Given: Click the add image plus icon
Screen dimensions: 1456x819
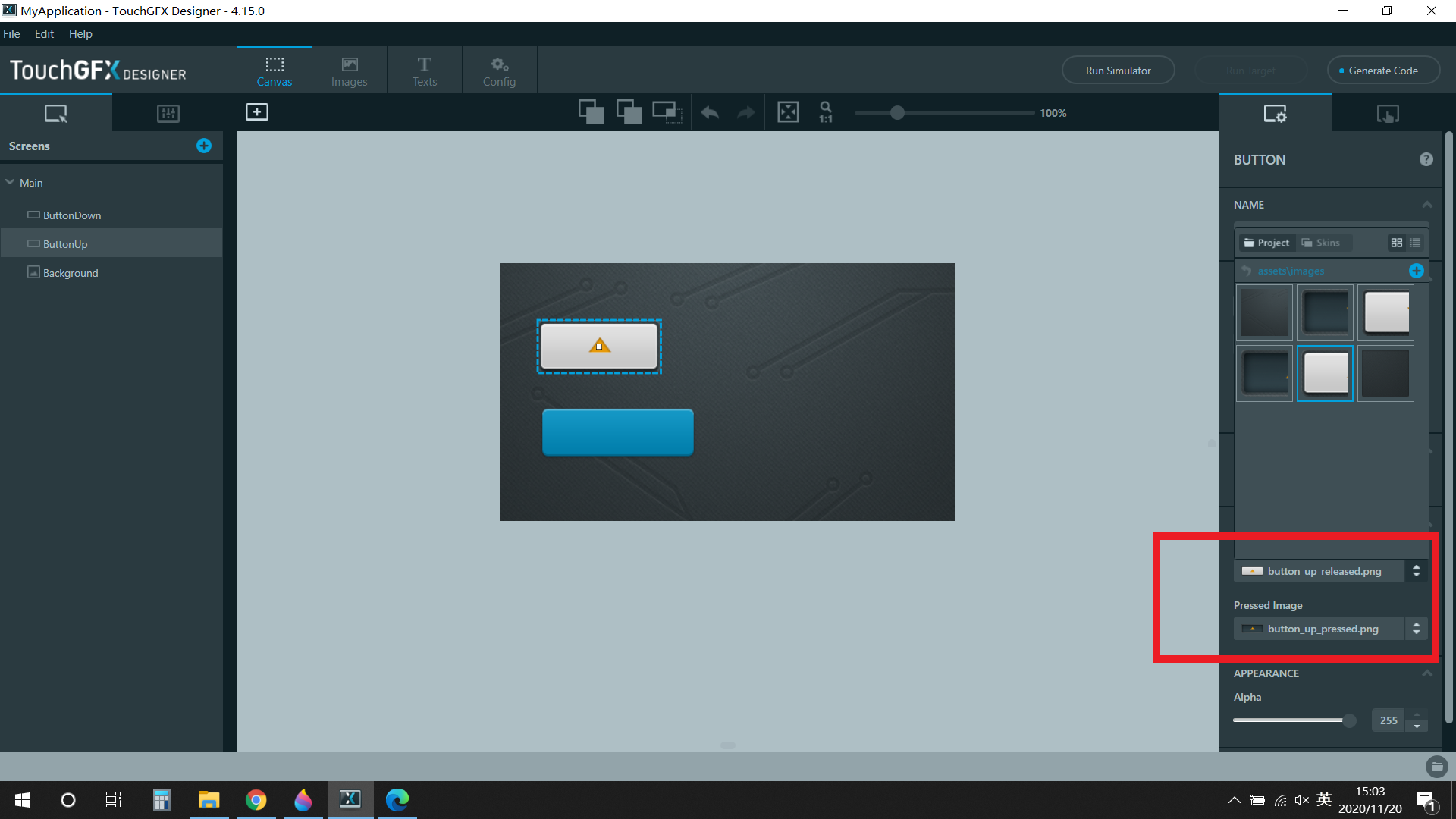Looking at the screenshot, I should 1416,271.
